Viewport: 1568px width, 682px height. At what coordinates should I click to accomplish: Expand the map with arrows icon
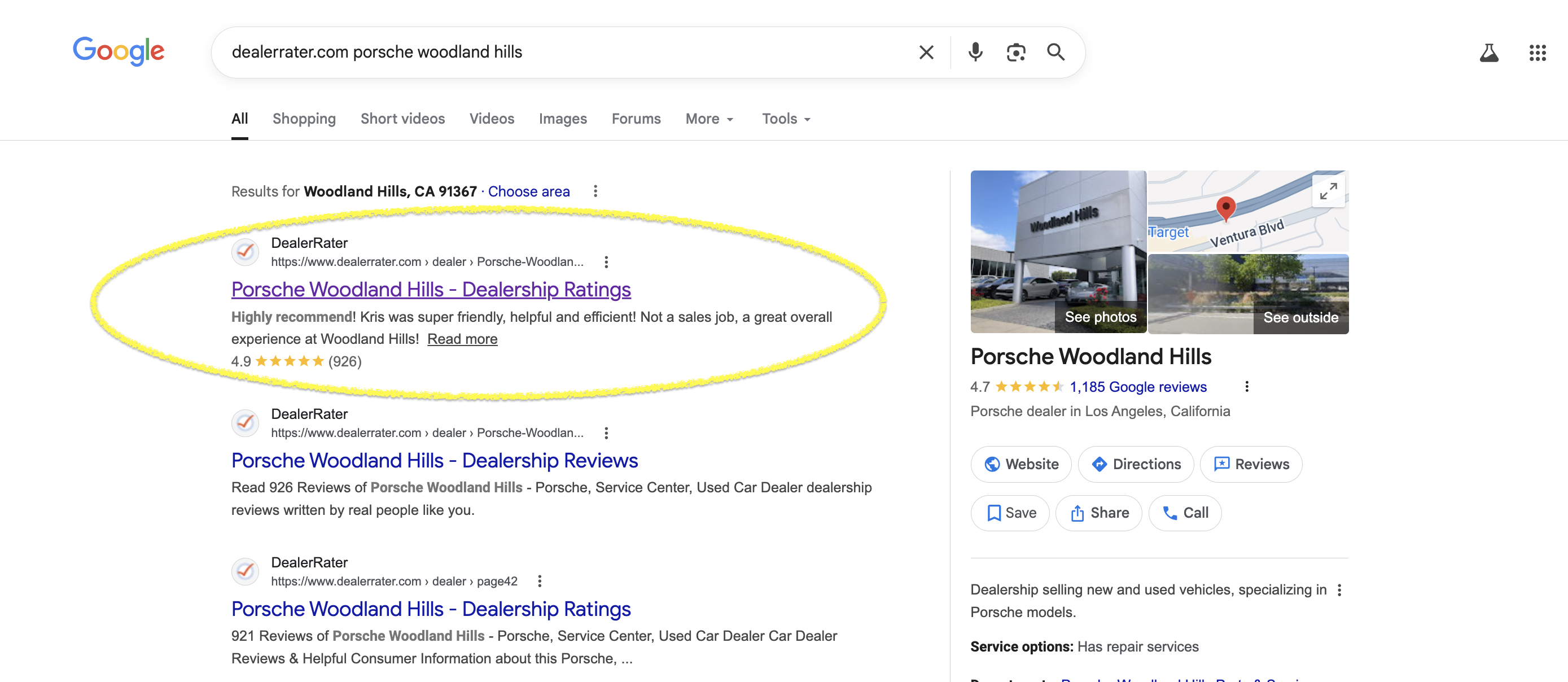click(1328, 191)
